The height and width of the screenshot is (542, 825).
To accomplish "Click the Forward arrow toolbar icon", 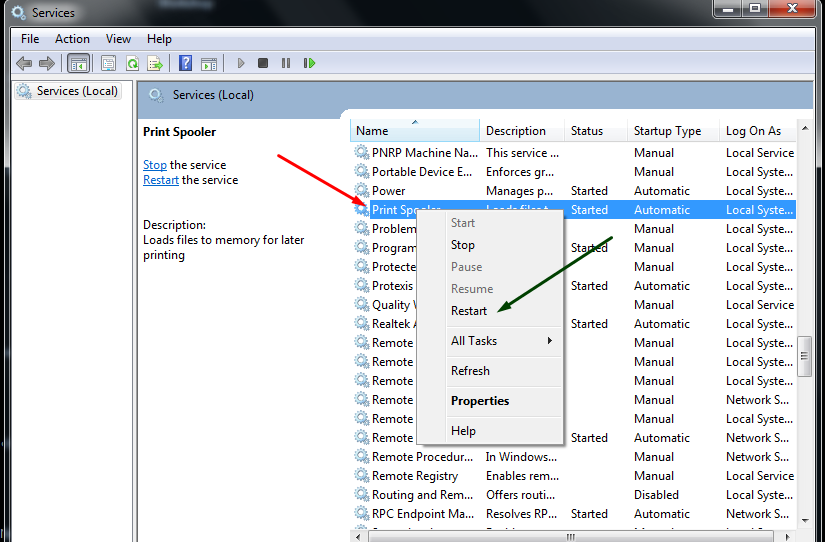I will tap(47, 64).
